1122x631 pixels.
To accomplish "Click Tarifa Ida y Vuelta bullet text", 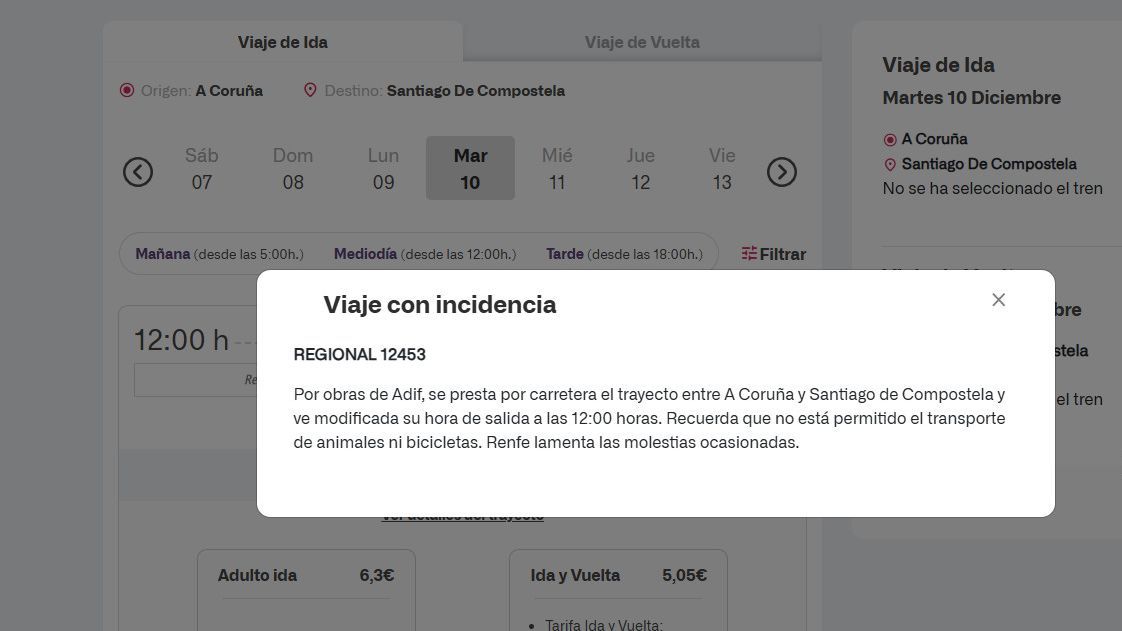I will click(604, 625).
